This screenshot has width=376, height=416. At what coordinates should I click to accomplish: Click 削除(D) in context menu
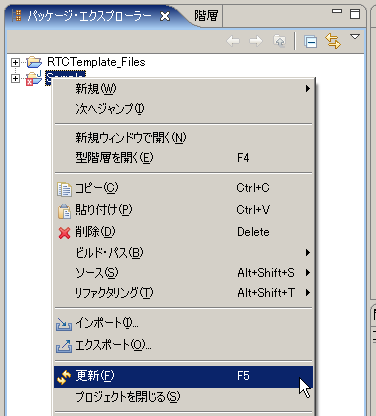pyautogui.click(x=183, y=232)
